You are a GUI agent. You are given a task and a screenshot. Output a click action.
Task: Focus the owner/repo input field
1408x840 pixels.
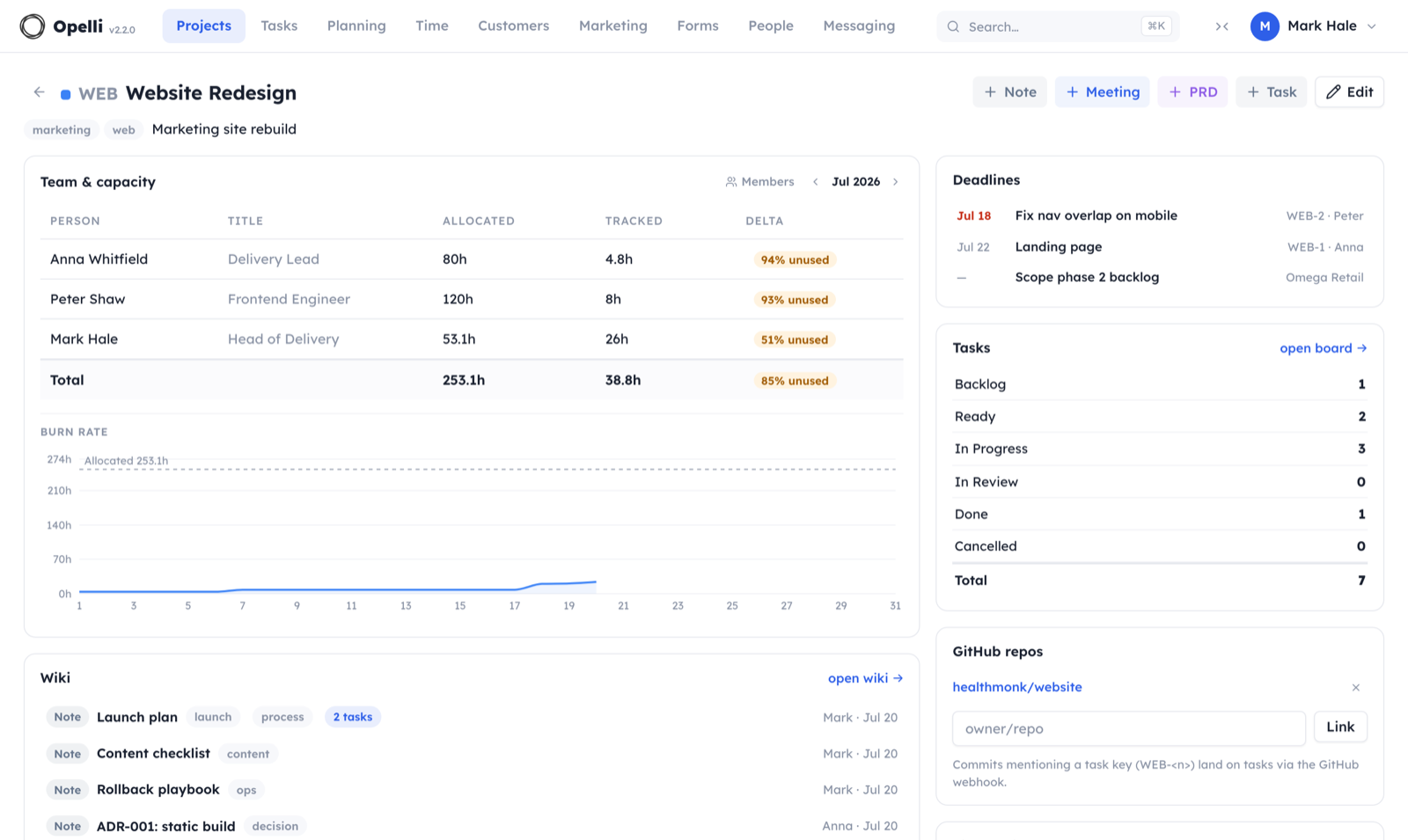1129,729
